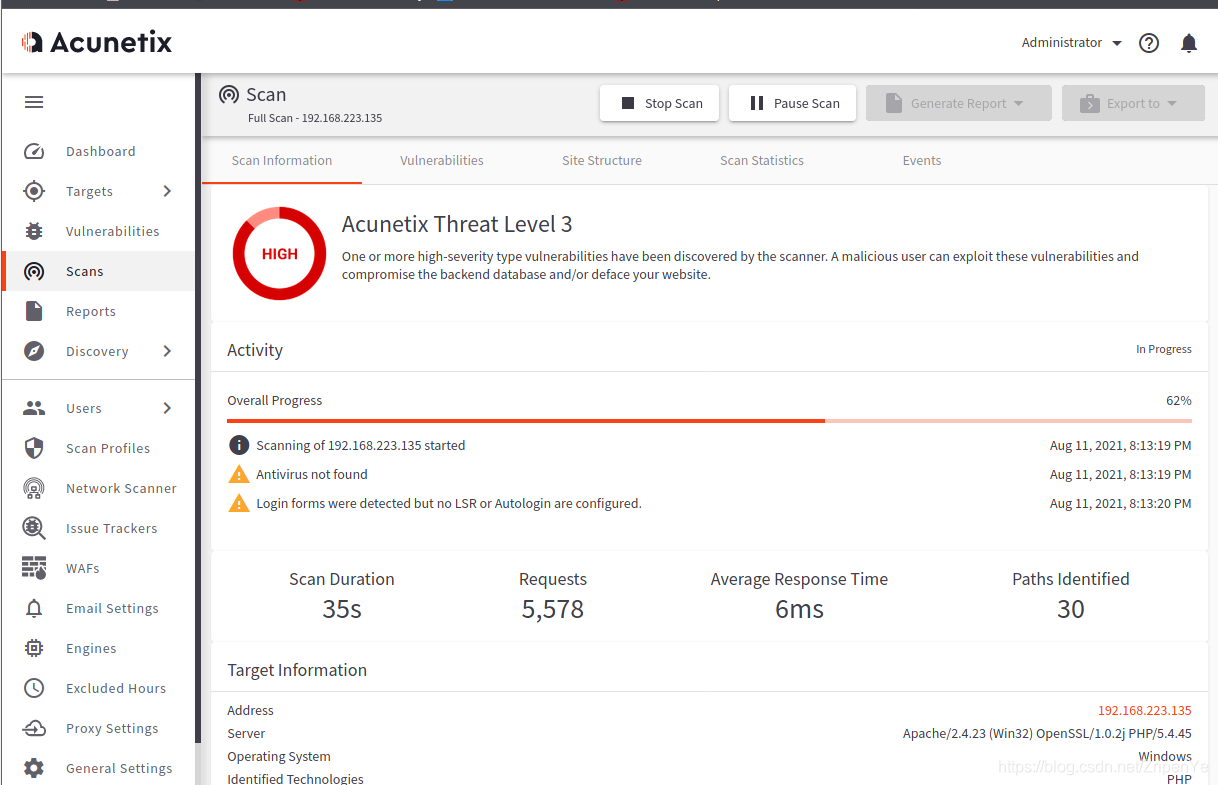
Task: Open the help question mark icon
Action: pos(1149,43)
